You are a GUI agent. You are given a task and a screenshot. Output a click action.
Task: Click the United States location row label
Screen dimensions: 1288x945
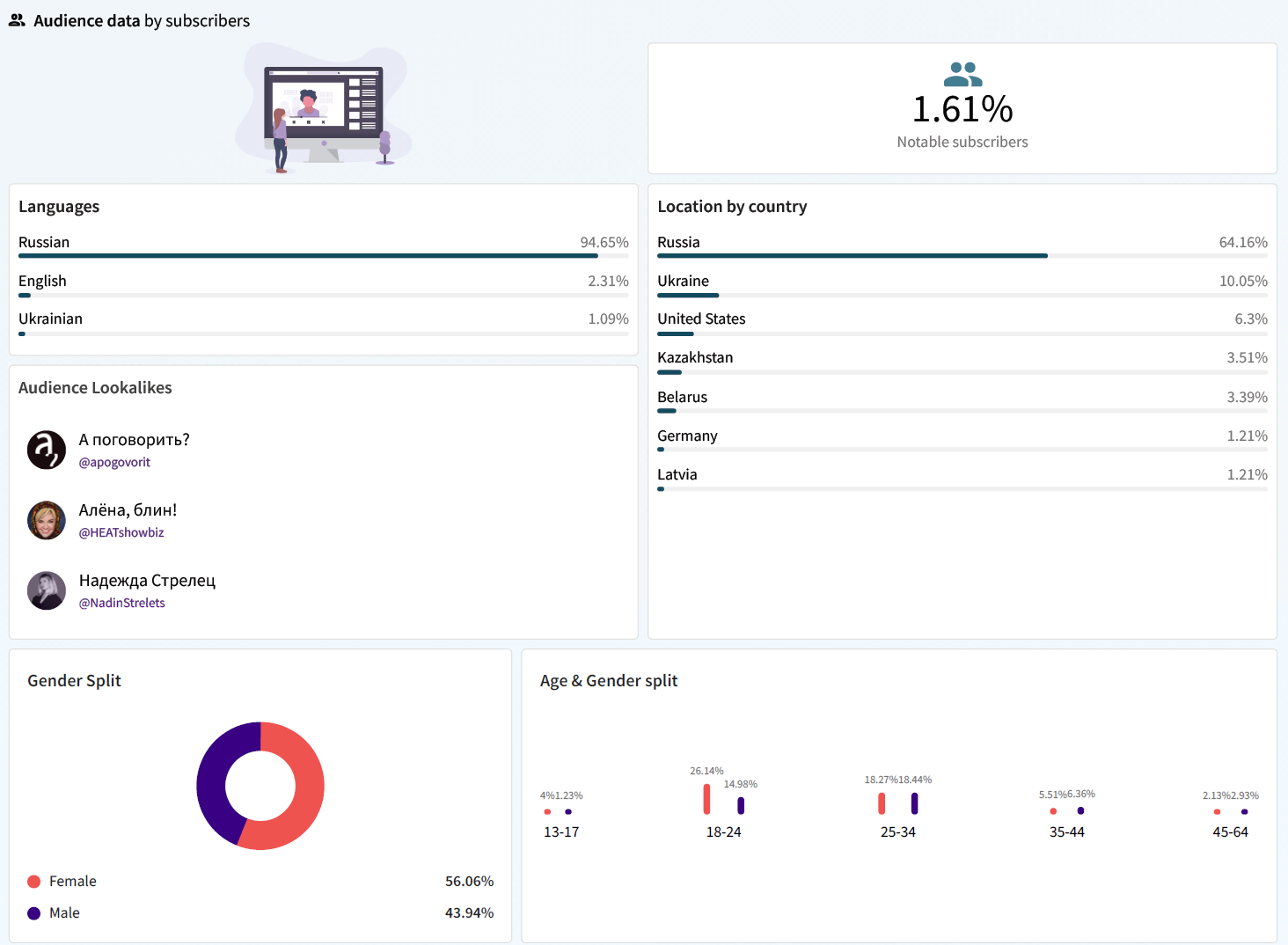(x=701, y=319)
